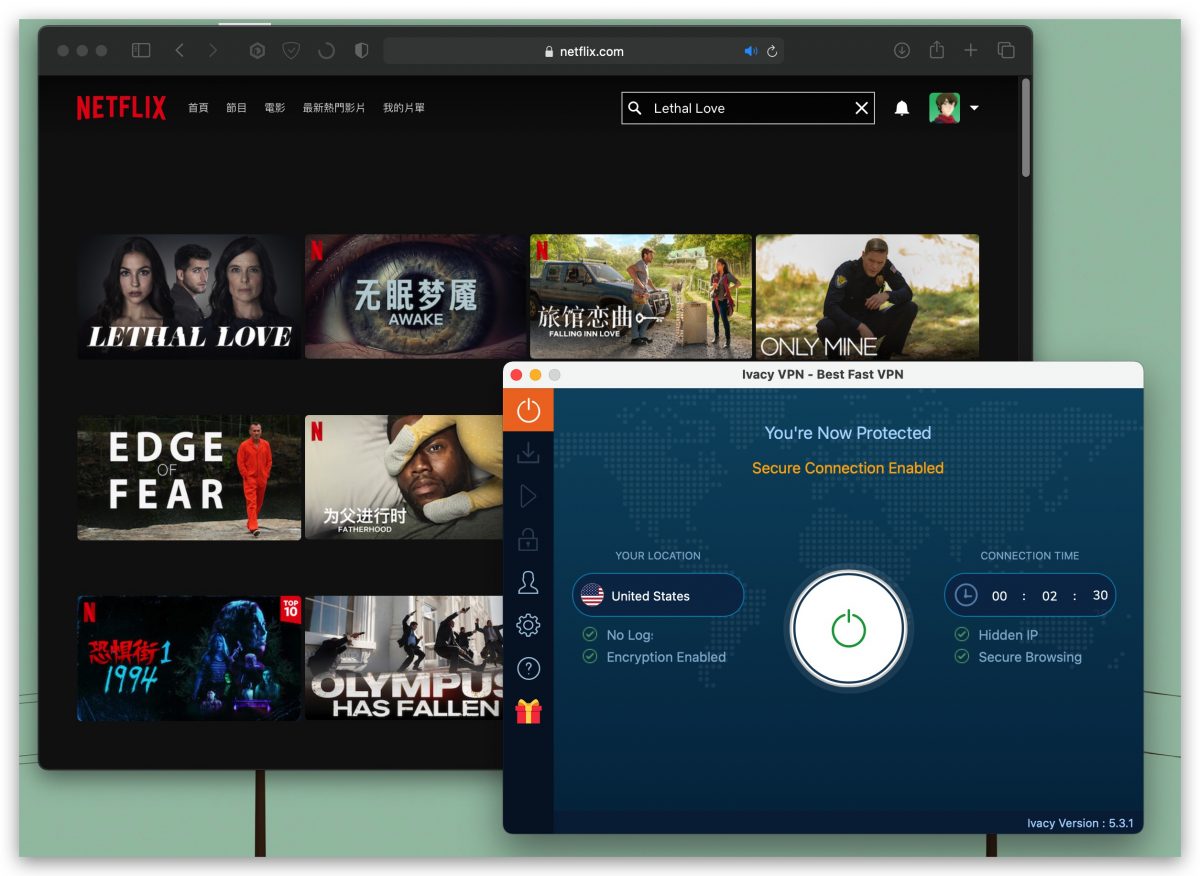
Task: Open Netflix notifications bell
Action: (902, 108)
